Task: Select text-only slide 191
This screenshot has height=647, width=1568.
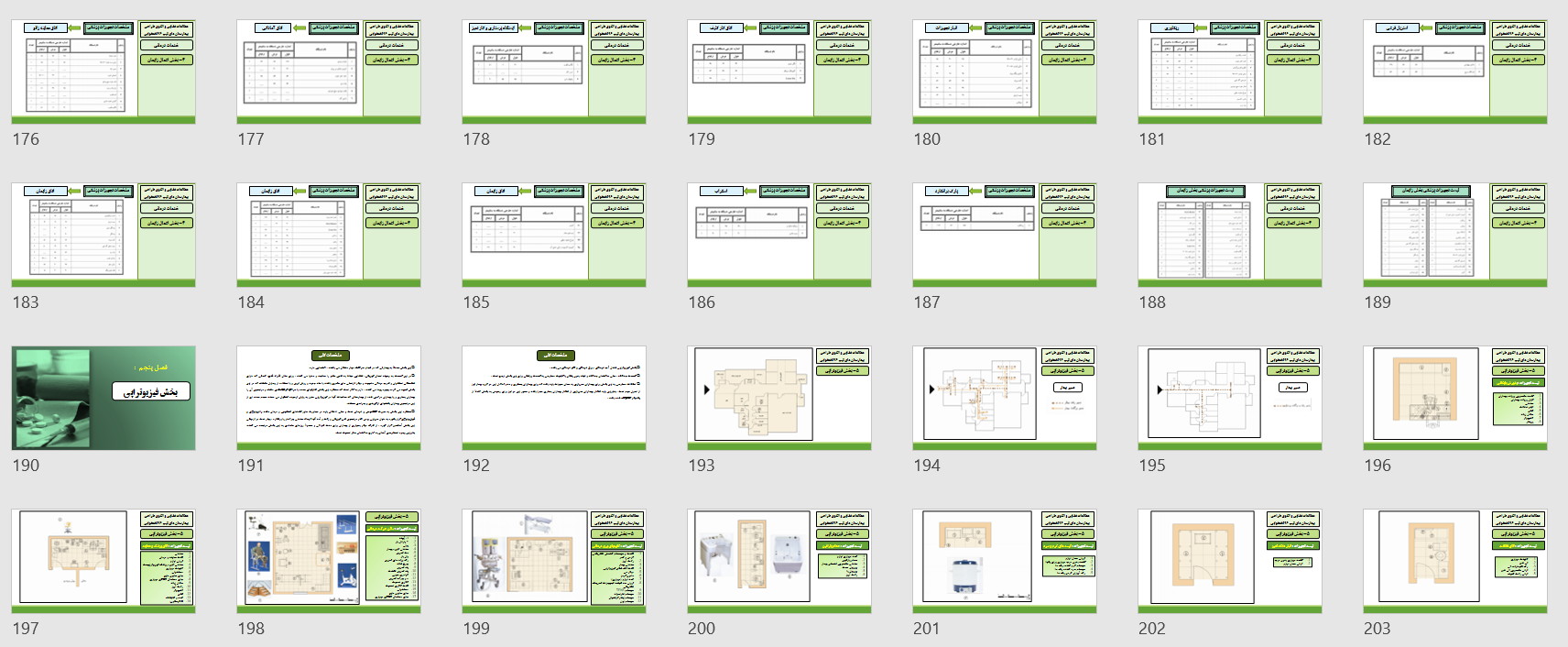Action: [329, 399]
